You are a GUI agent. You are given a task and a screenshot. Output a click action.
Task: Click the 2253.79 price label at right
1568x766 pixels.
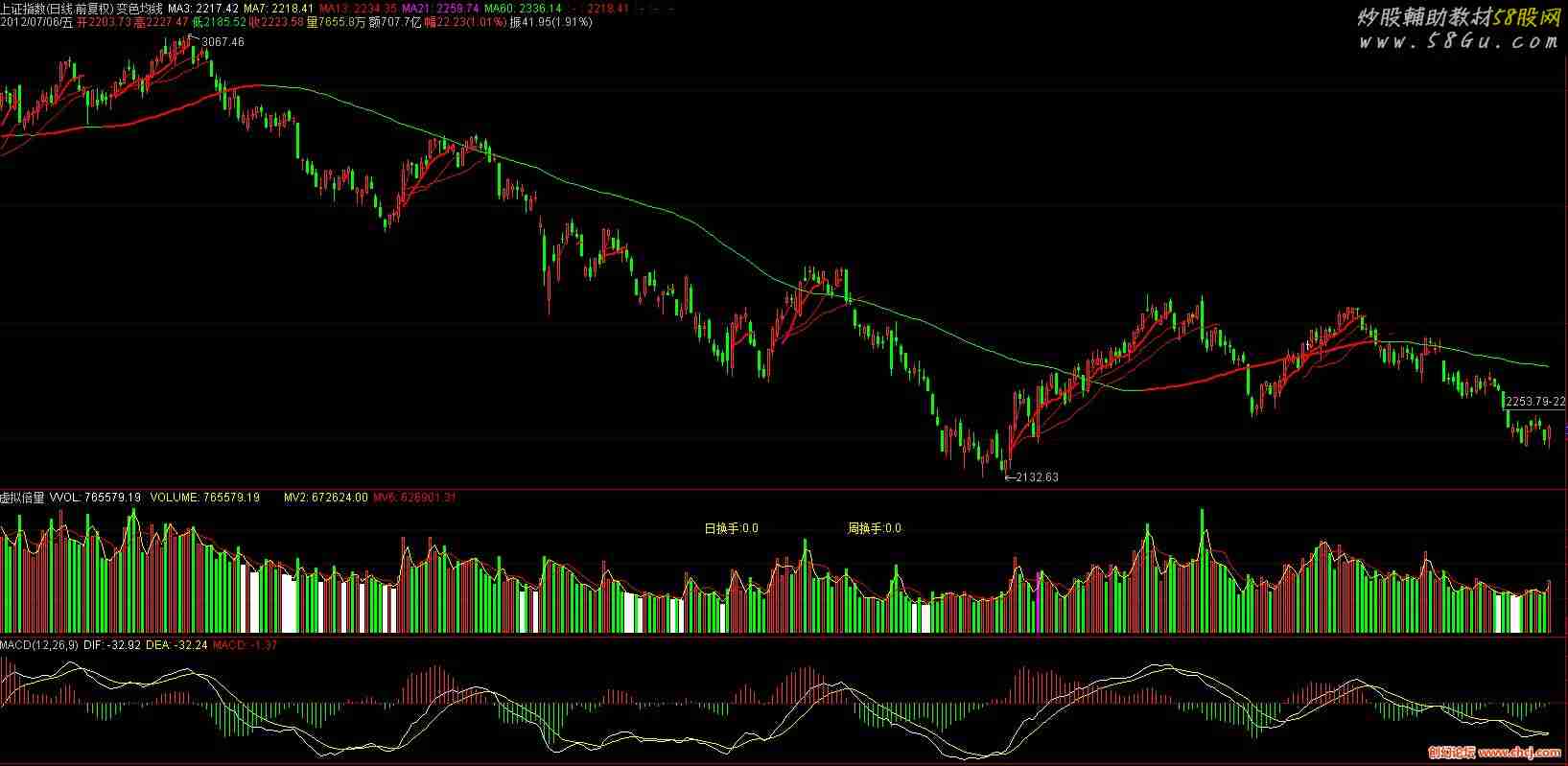(x=1535, y=402)
